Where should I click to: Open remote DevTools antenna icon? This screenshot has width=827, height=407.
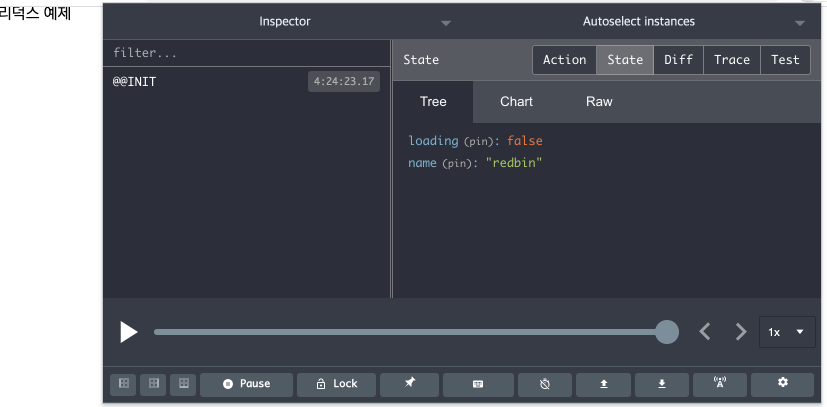pos(720,384)
